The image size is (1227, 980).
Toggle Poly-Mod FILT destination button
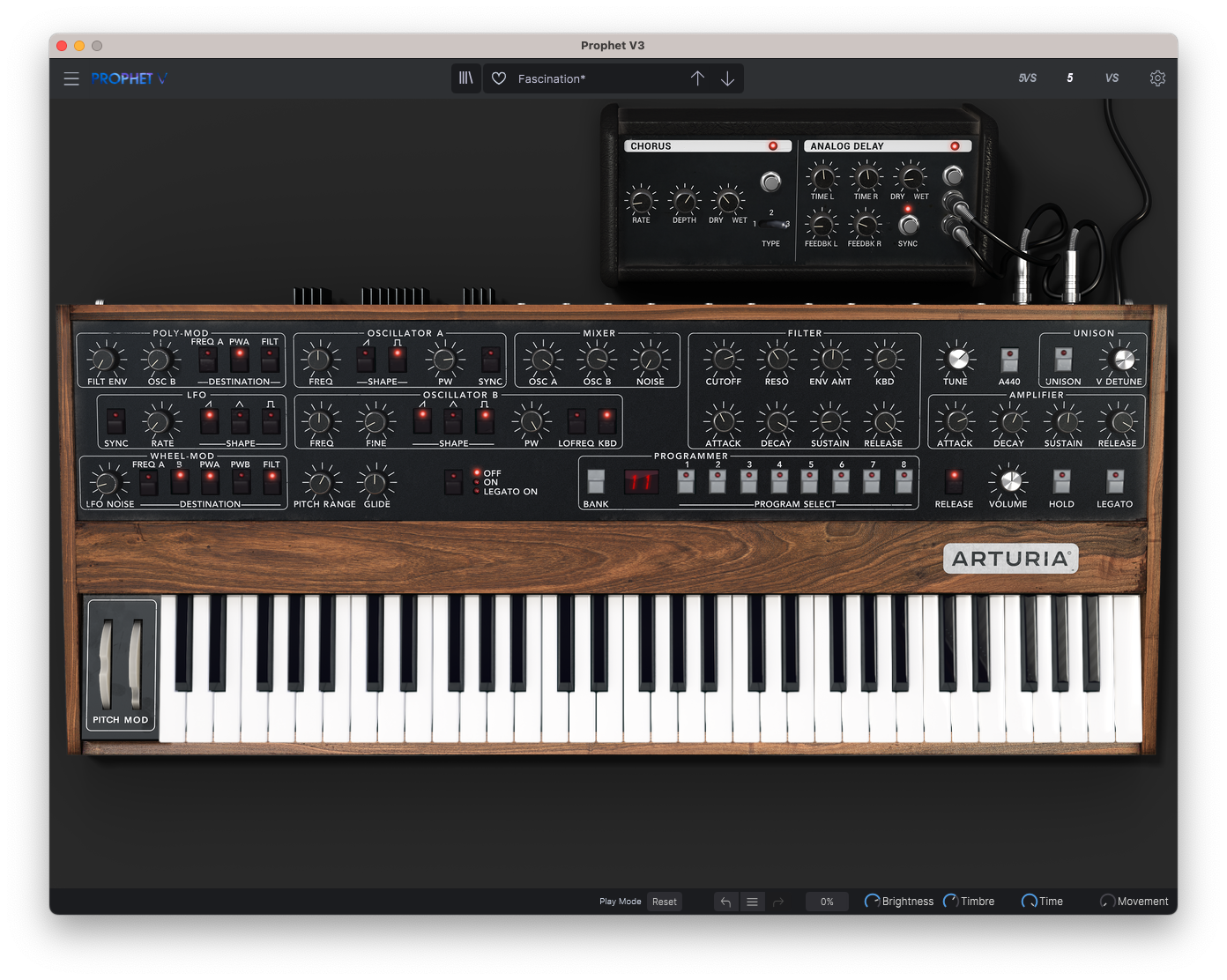[x=270, y=359]
